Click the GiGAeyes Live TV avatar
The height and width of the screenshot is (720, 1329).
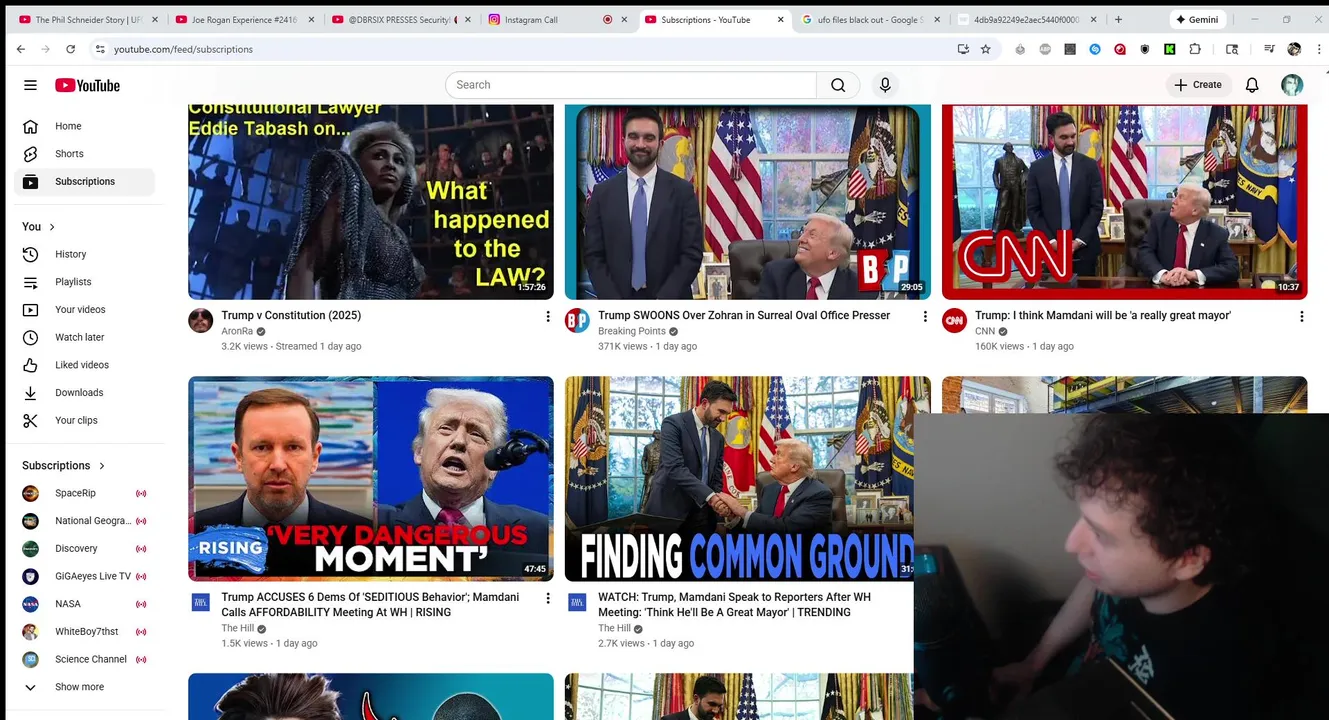click(31, 576)
